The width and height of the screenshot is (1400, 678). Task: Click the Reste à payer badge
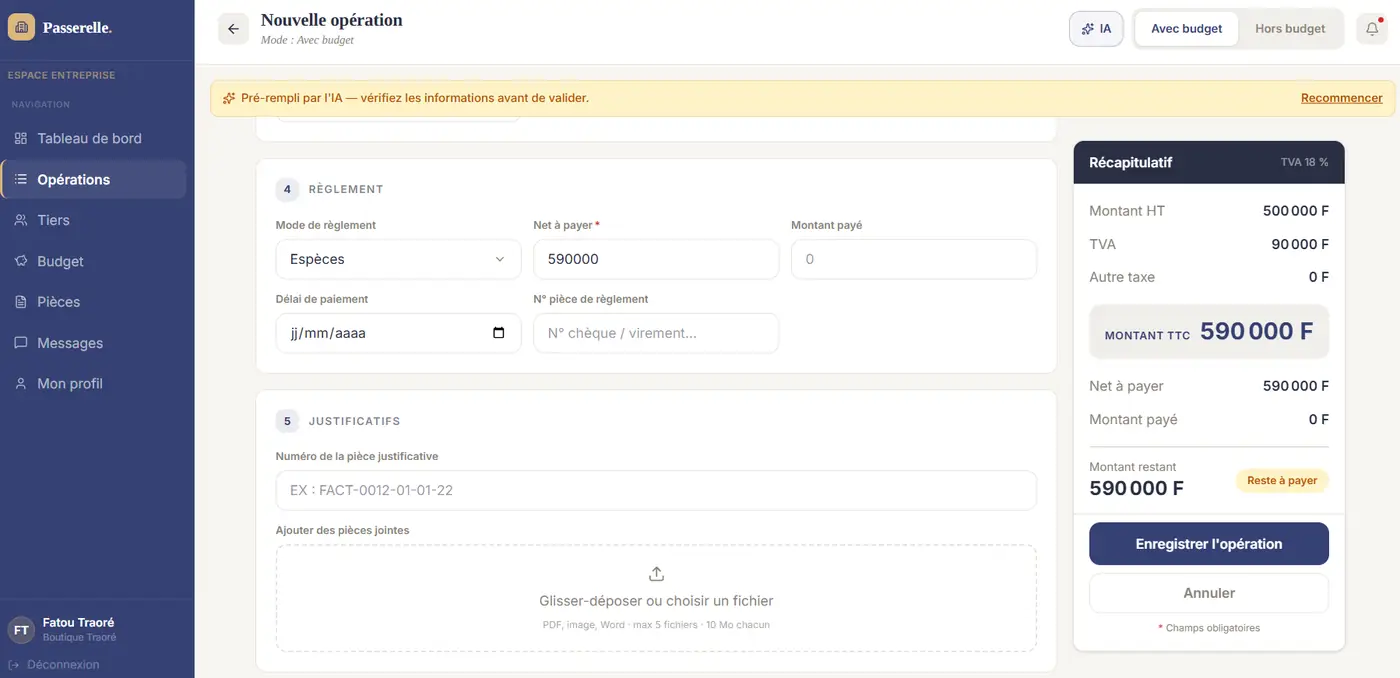pyautogui.click(x=1283, y=481)
